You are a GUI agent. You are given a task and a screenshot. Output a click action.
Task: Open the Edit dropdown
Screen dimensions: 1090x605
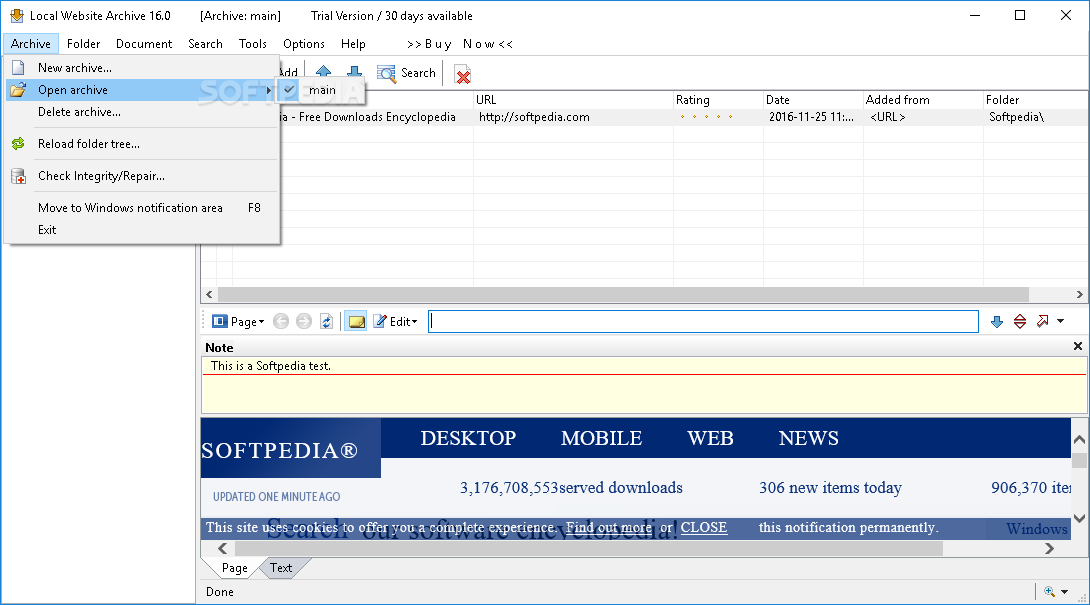(x=396, y=321)
